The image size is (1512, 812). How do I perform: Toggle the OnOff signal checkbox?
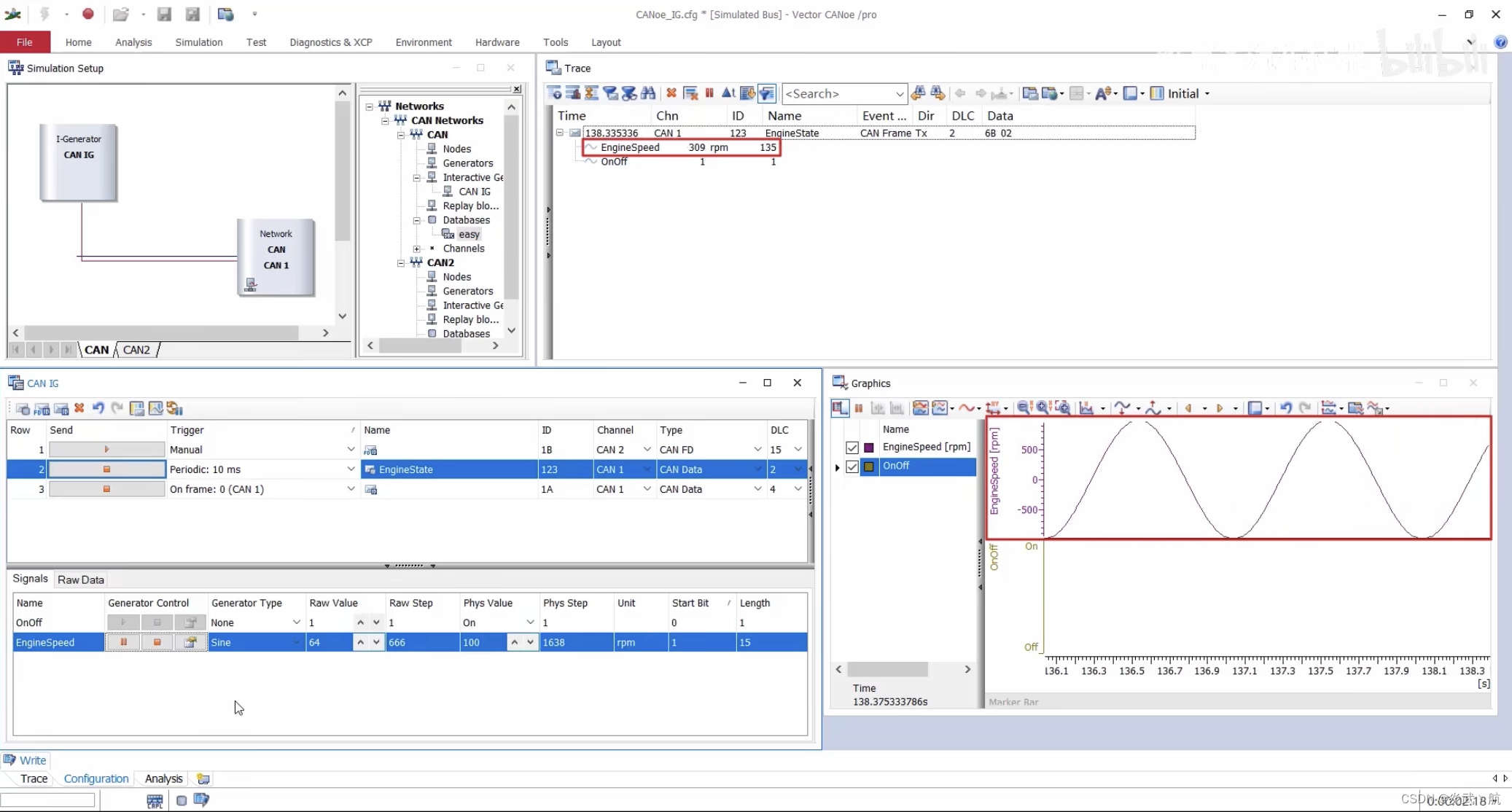(x=852, y=466)
